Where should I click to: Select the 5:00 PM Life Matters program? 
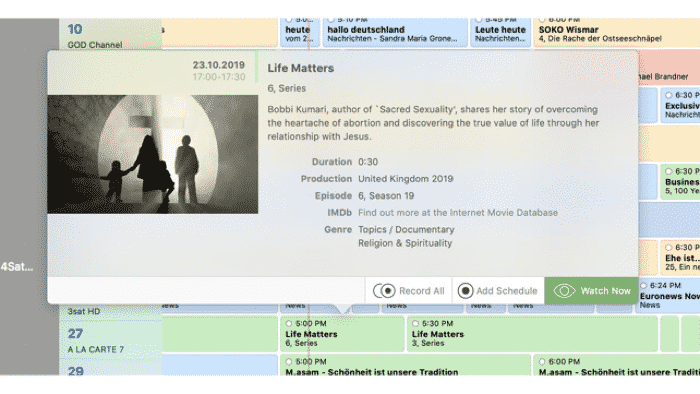pyautogui.click(x=342, y=334)
